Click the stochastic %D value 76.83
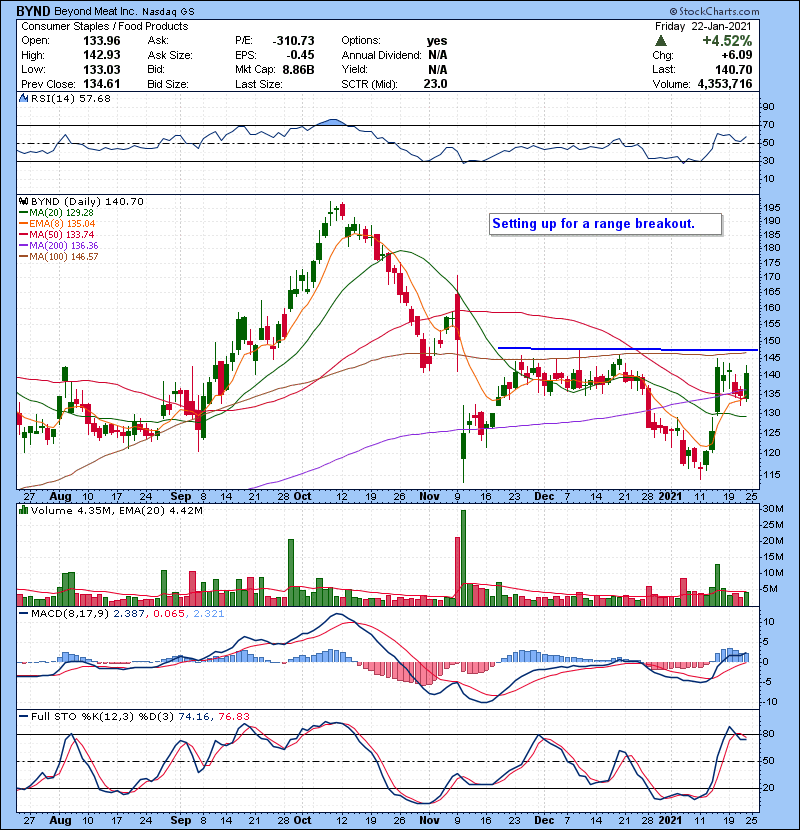 pyautogui.click(x=233, y=717)
